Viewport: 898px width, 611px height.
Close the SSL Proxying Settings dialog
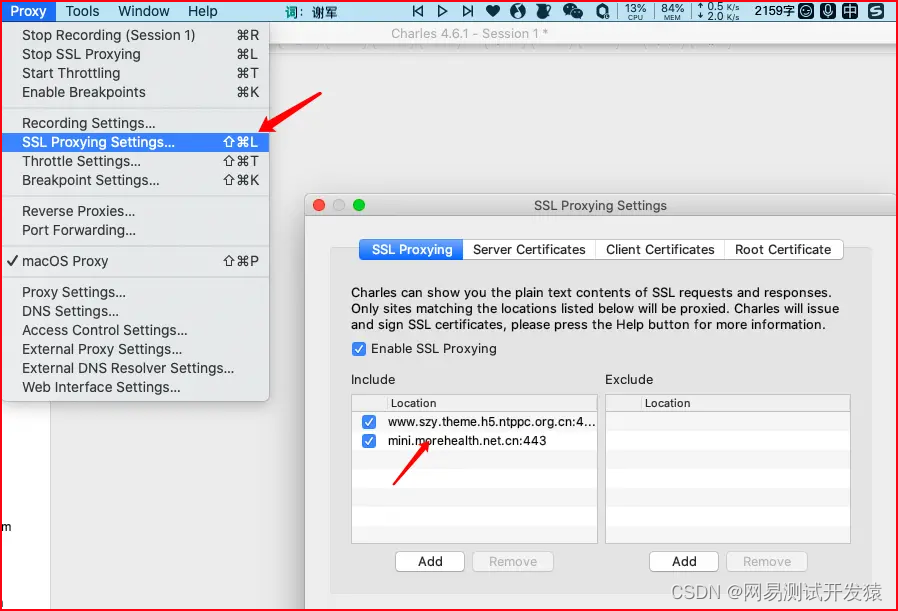319,205
